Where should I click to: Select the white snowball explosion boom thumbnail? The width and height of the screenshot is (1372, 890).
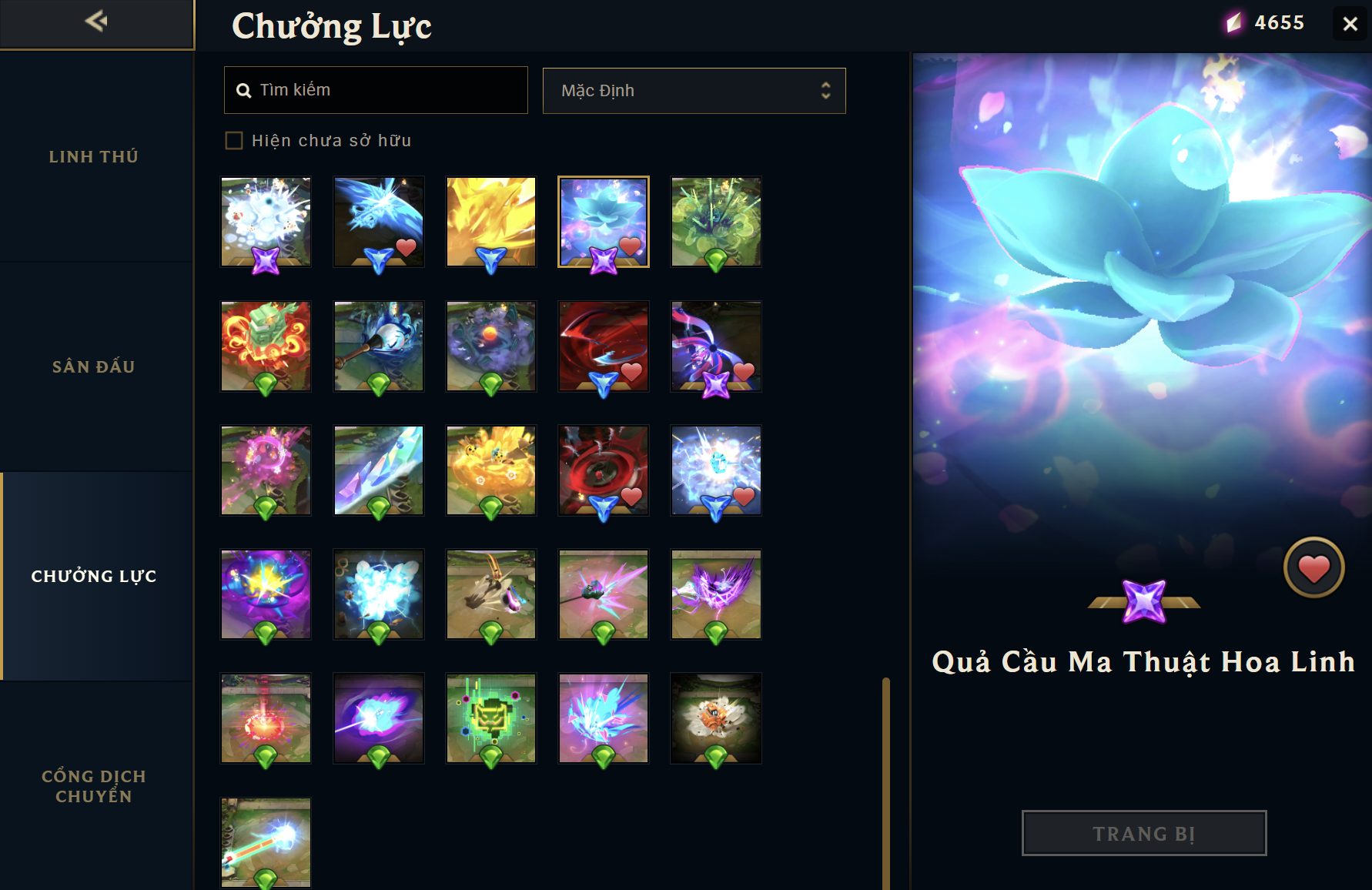point(266,222)
